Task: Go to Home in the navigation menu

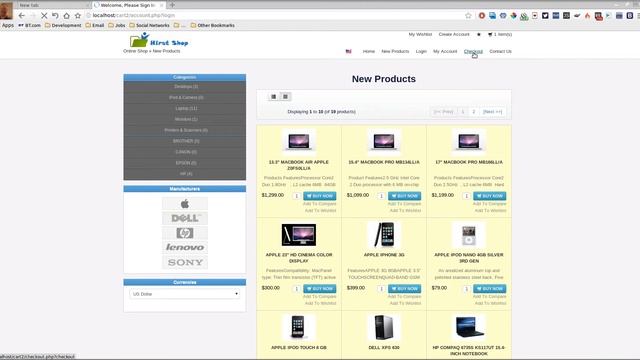Action: point(369,51)
